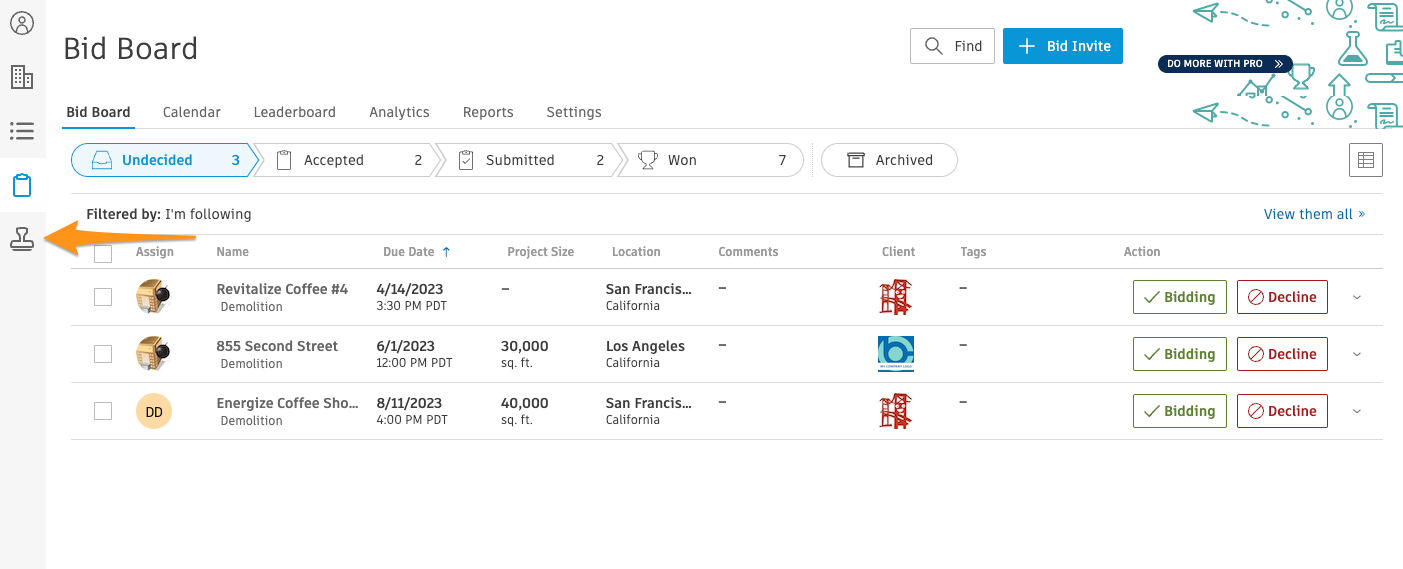Viewport: 1403px width, 569px height.
Task: Click the list icon in left sidebar
Action: point(21,131)
